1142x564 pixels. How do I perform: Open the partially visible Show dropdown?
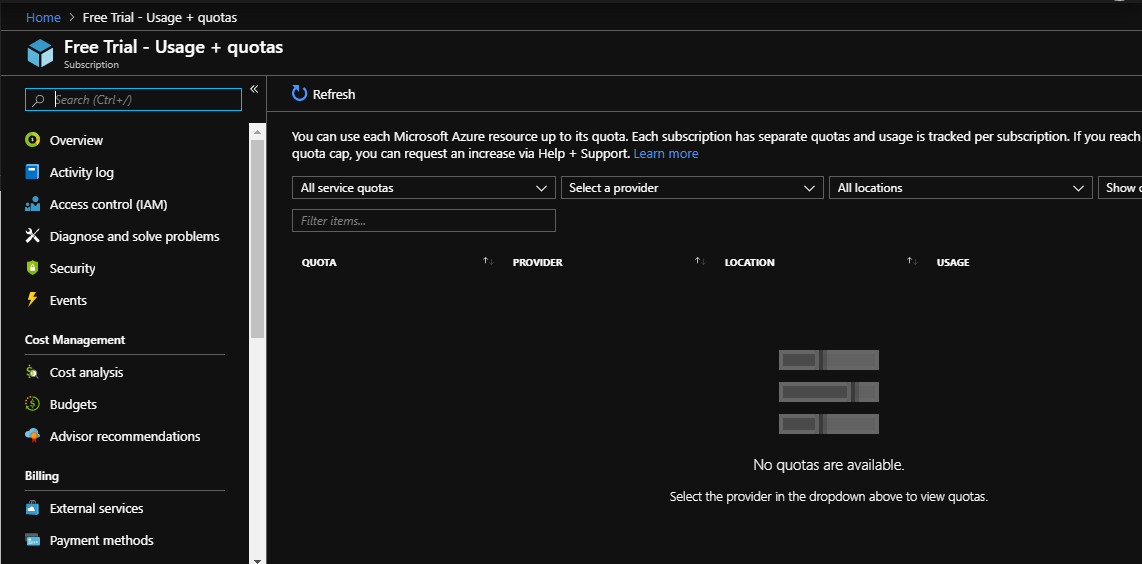[1120, 187]
